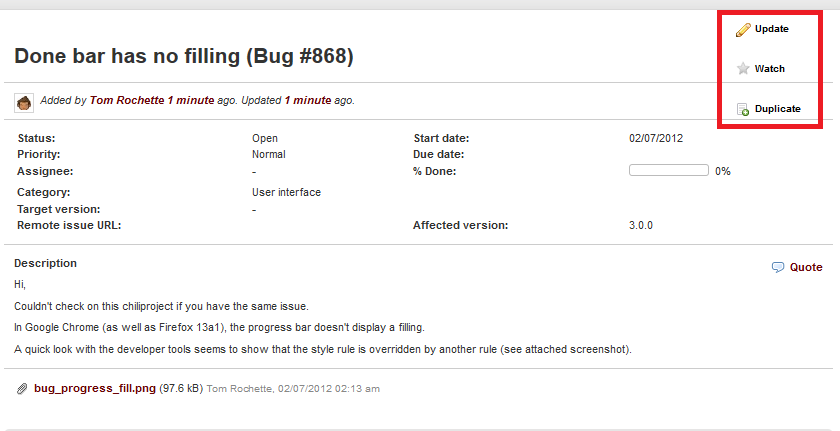Open the Update link
Viewport: 840px width, 431px height.
click(x=771, y=29)
